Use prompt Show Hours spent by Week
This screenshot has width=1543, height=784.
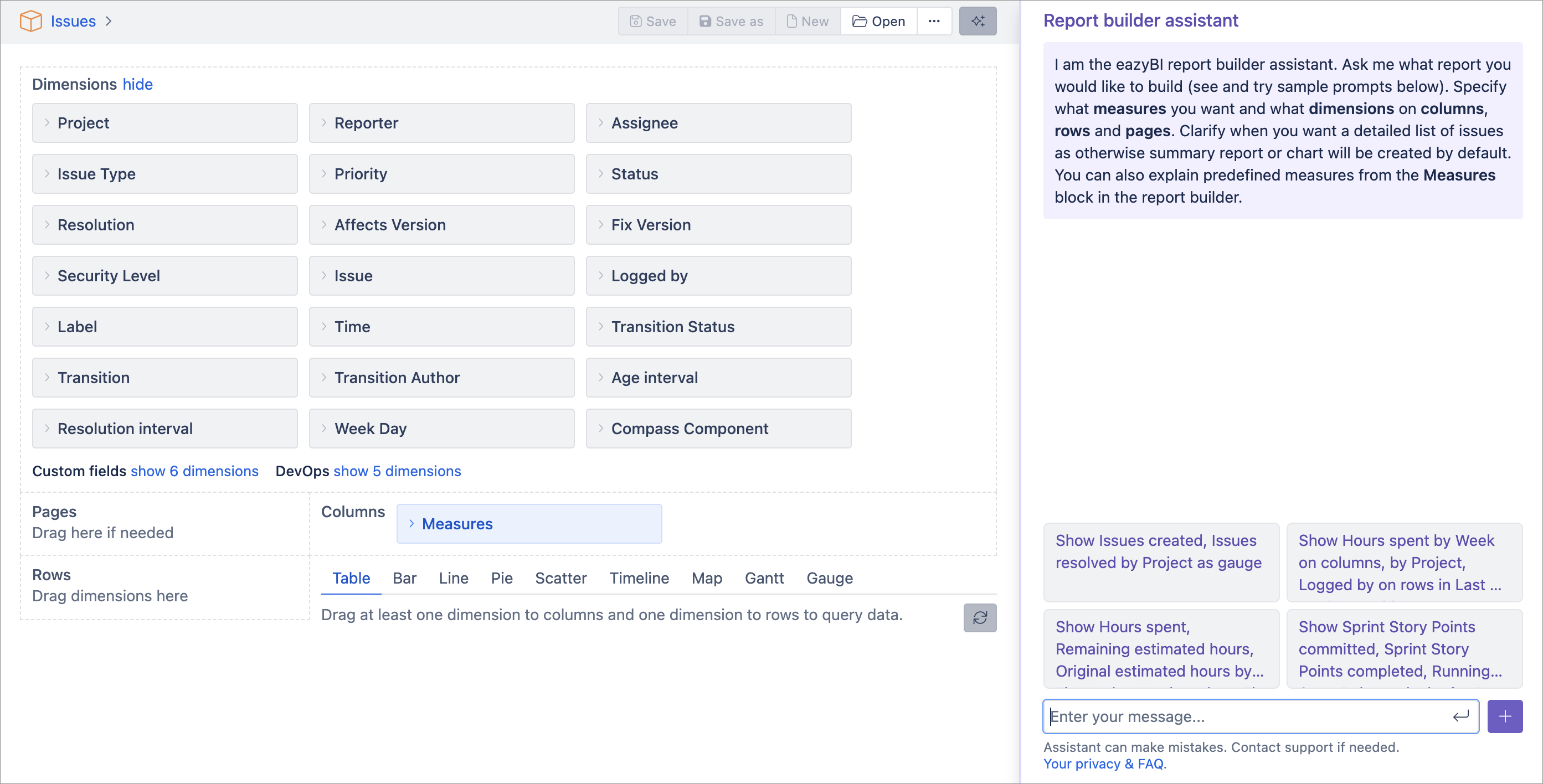[1404, 562]
